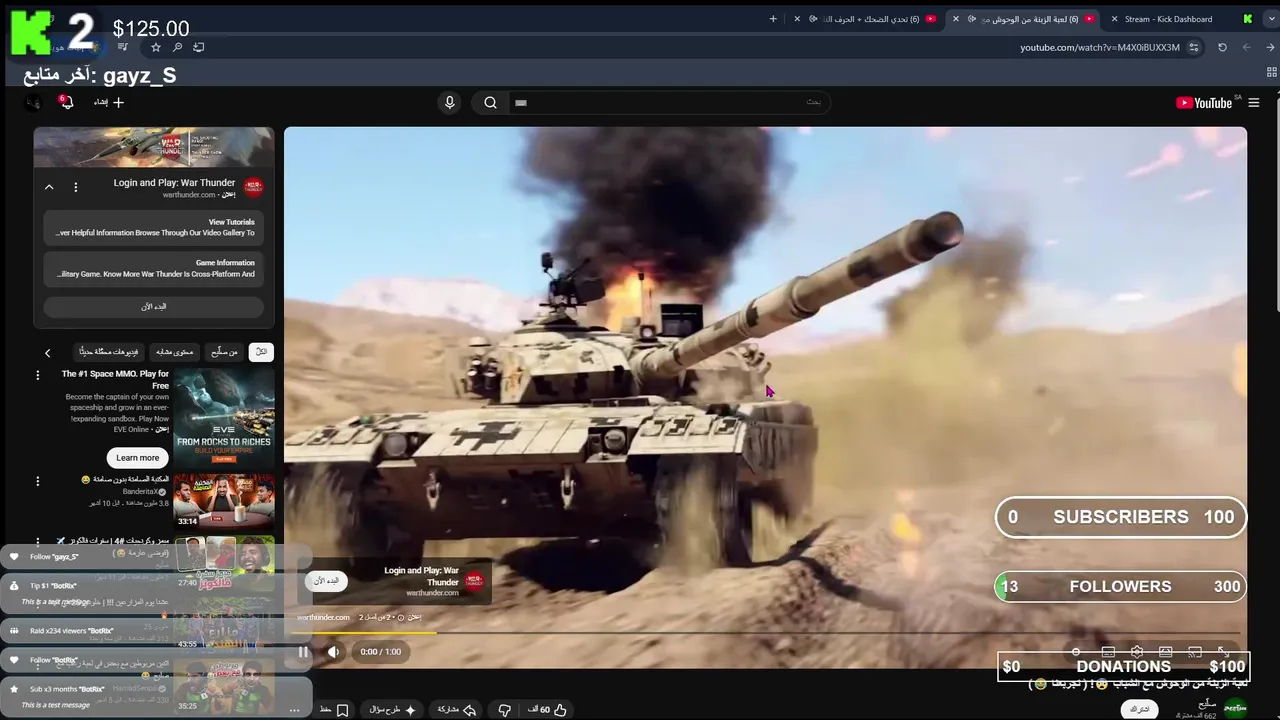Go forward with browser forward arrow
The image size is (1280, 720).
click(1246, 47)
